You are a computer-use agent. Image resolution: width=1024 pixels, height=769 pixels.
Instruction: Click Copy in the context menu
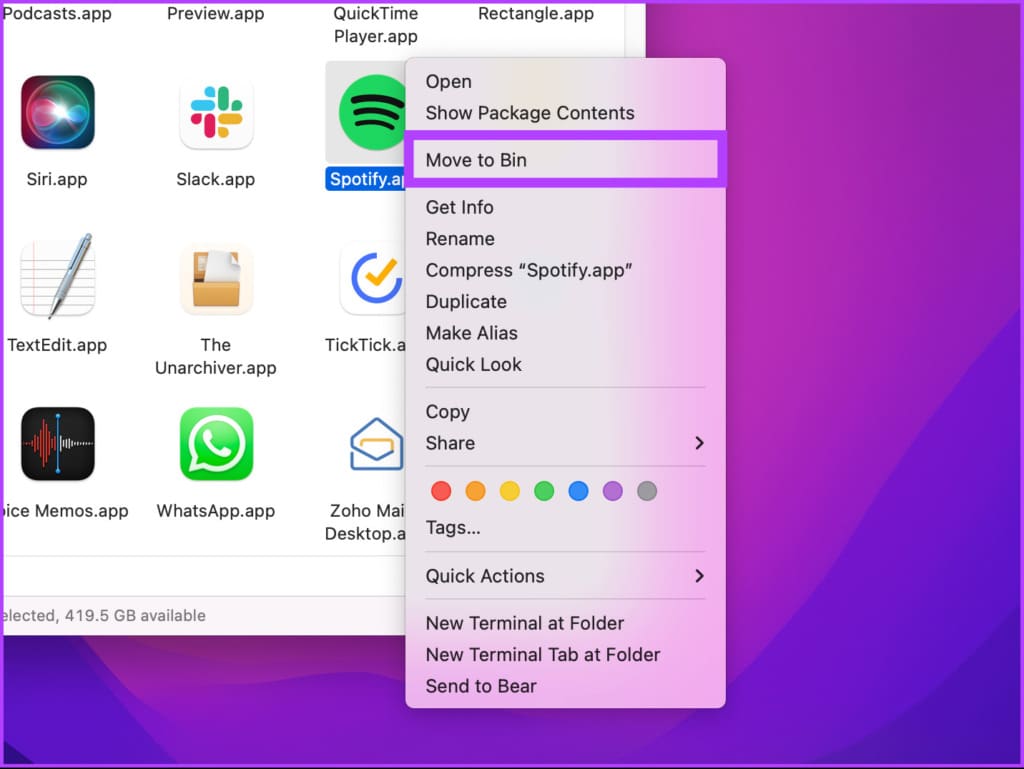pyautogui.click(x=565, y=411)
